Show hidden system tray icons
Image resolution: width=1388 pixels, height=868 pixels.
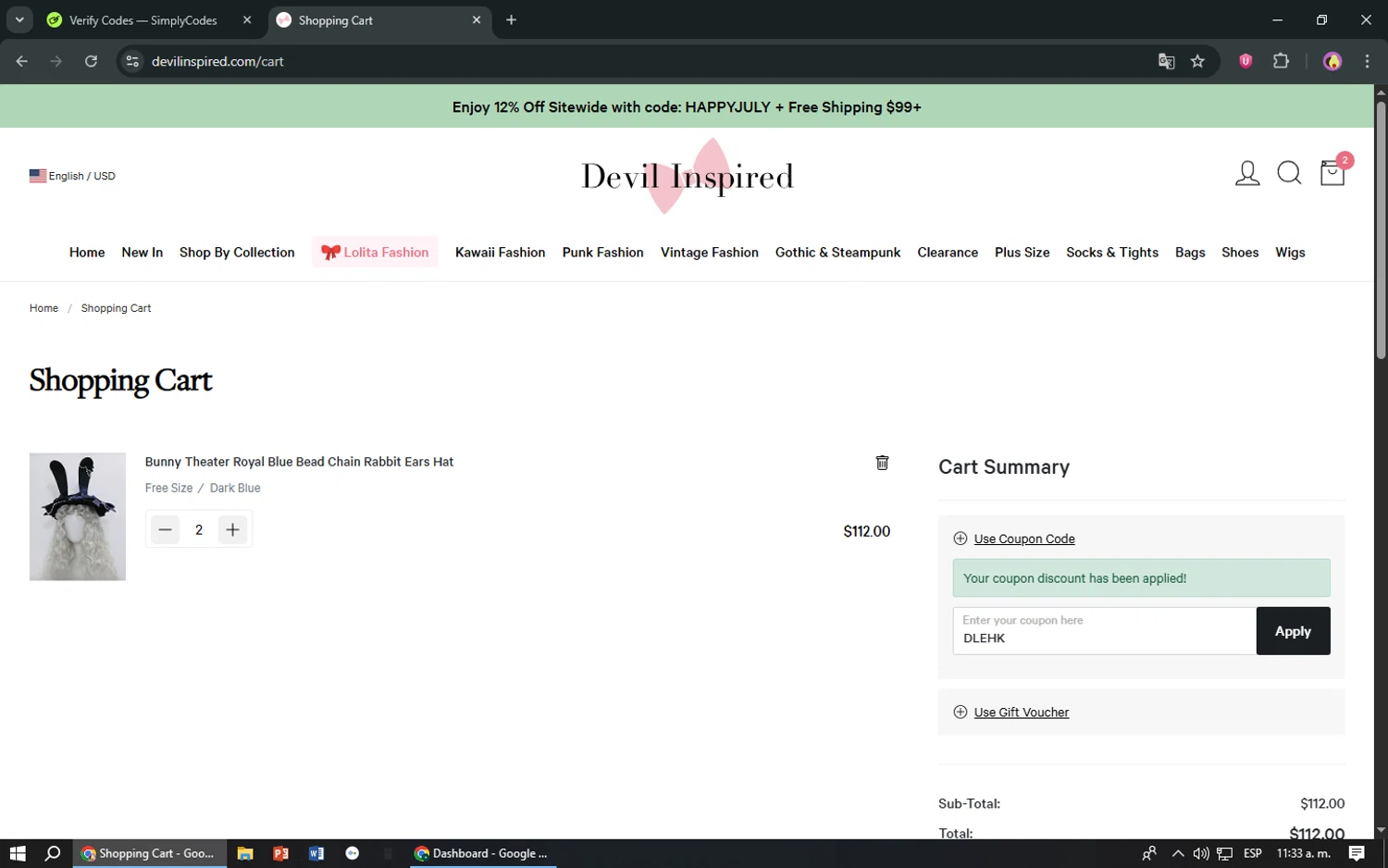[1177, 853]
